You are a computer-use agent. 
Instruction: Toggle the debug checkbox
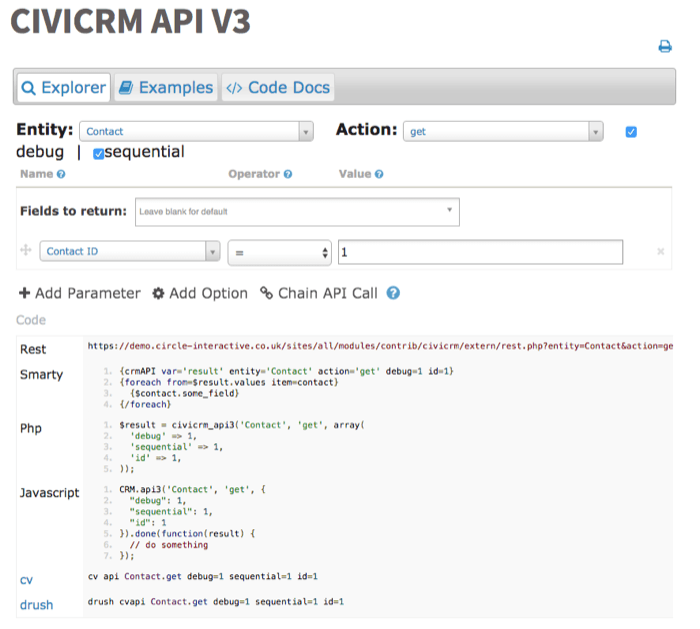[x=631, y=132]
